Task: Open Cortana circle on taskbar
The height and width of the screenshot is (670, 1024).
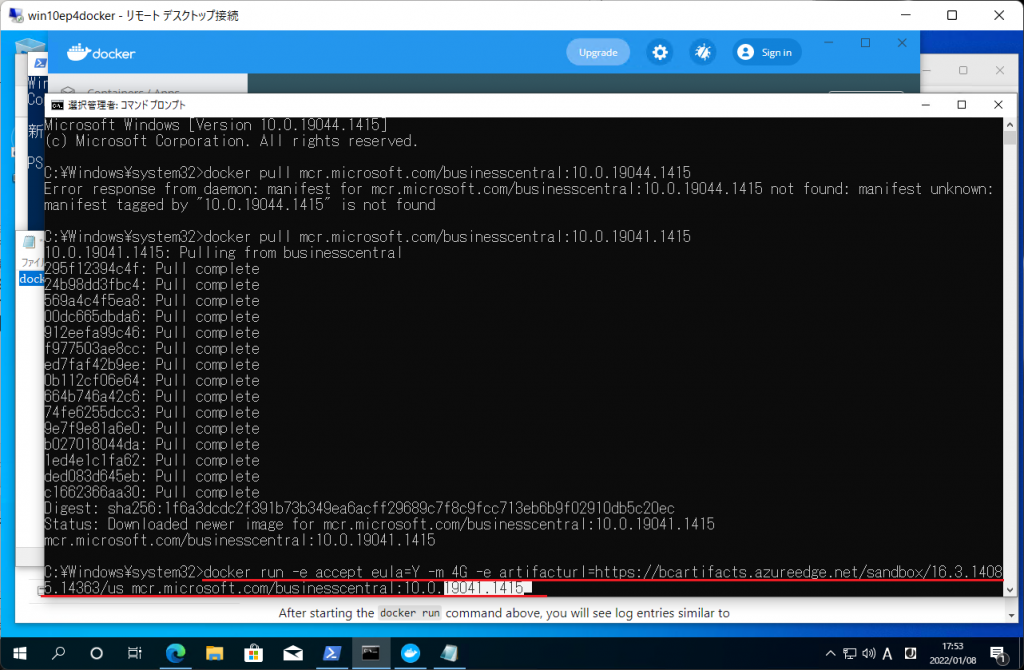Action: tap(96, 653)
